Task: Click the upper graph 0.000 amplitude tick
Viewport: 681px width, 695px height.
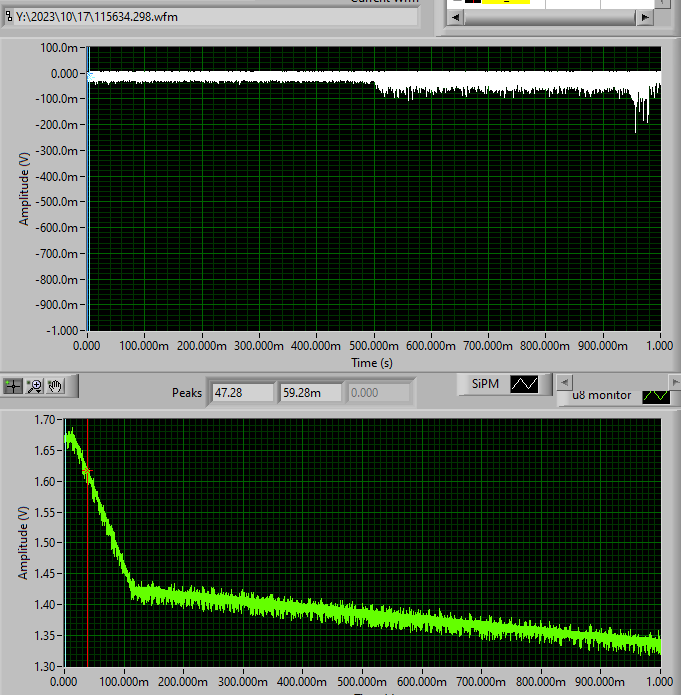Action: point(65,74)
